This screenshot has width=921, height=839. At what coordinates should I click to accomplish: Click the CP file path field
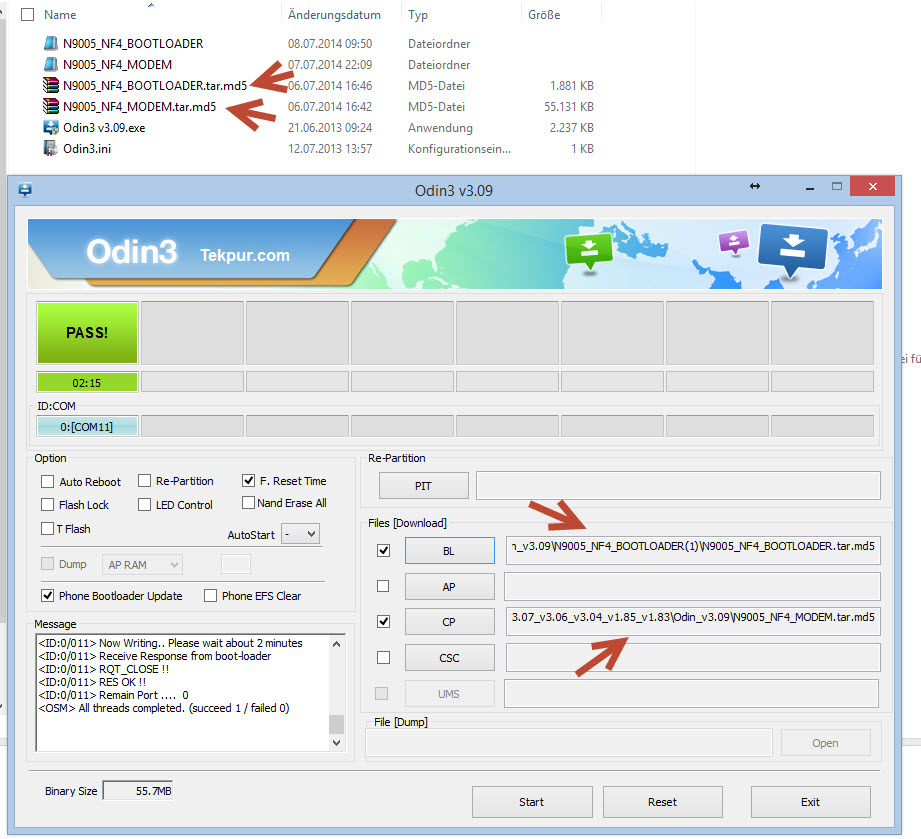pyautogui.click(x=693, y=622)
